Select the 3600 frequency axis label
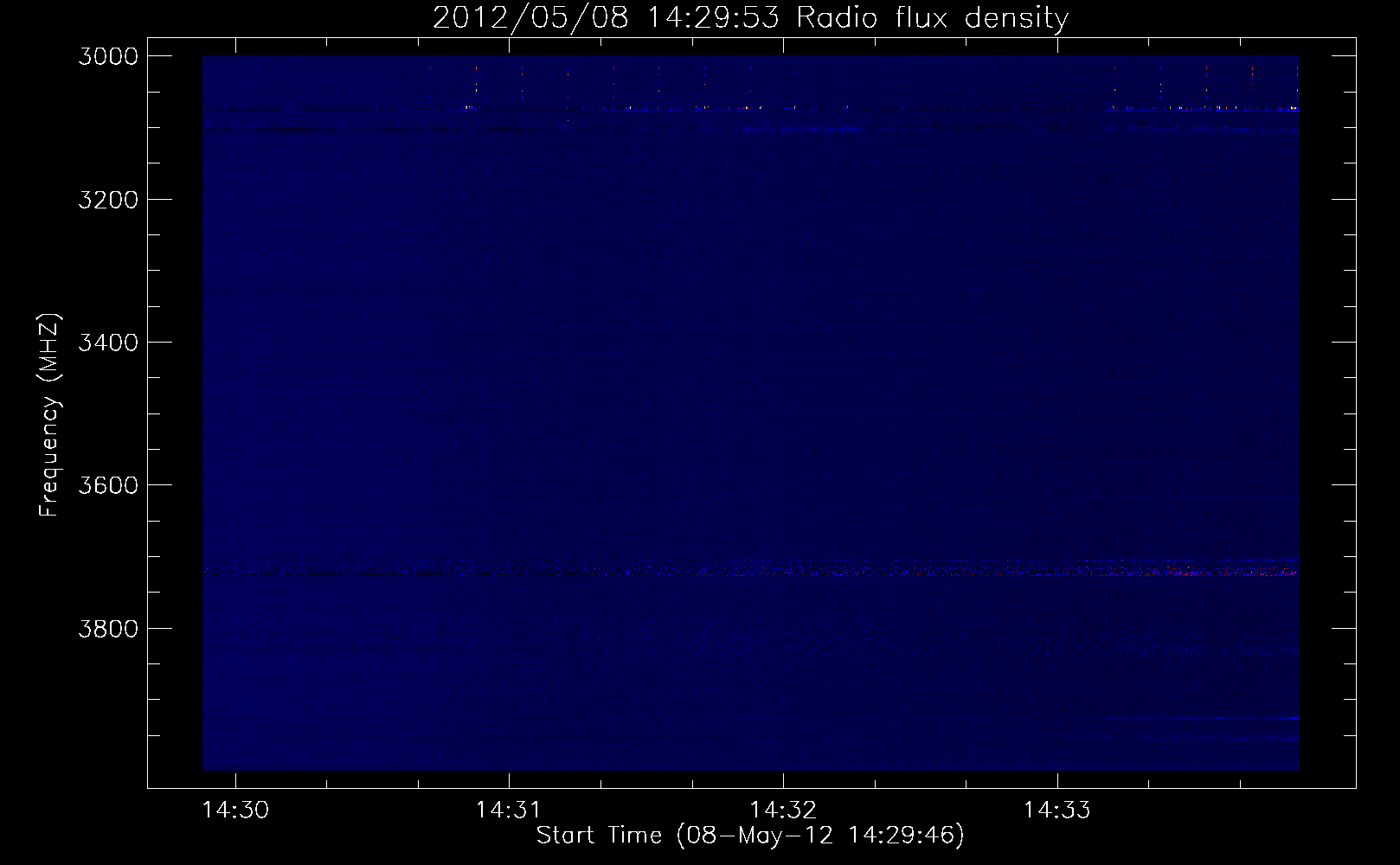 pos(108,485)
